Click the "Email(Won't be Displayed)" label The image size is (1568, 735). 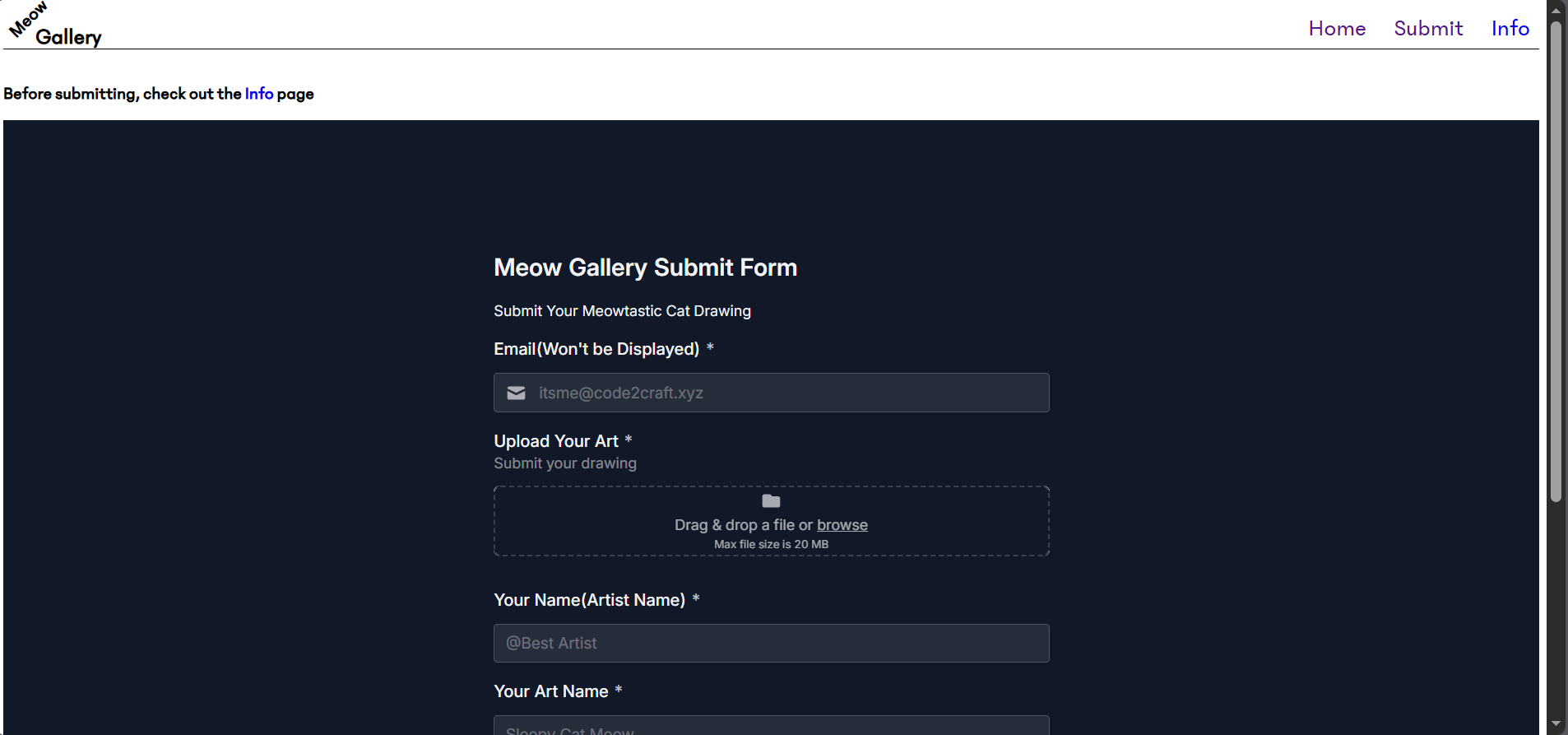click(596, 349)
